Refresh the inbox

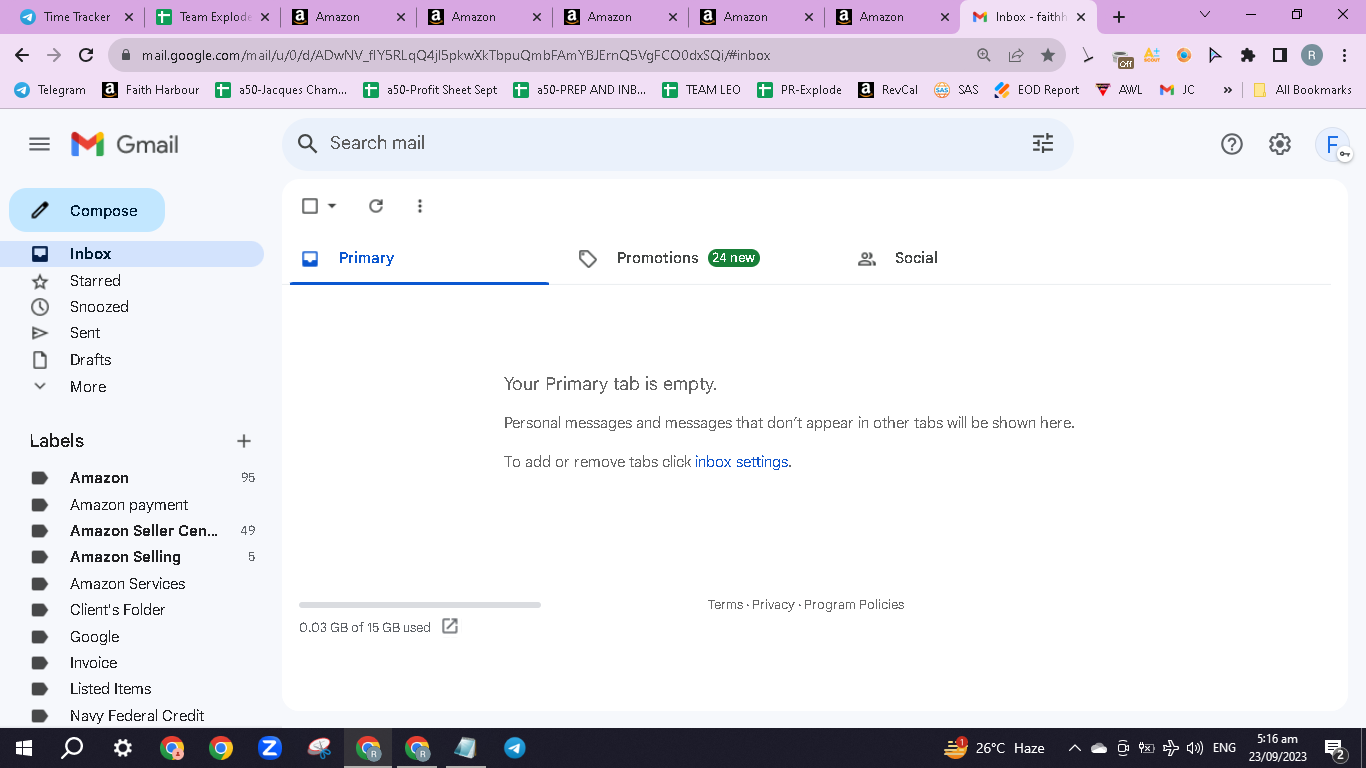pyautogui.click(x=376, y=206)
